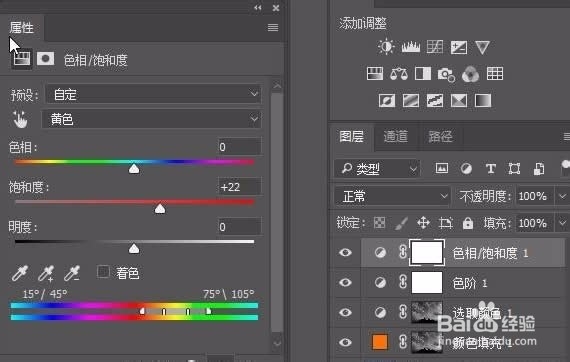This screenshot has width=570, height=362.
Task: Add a Posterize adjustment
Action: 411,100
